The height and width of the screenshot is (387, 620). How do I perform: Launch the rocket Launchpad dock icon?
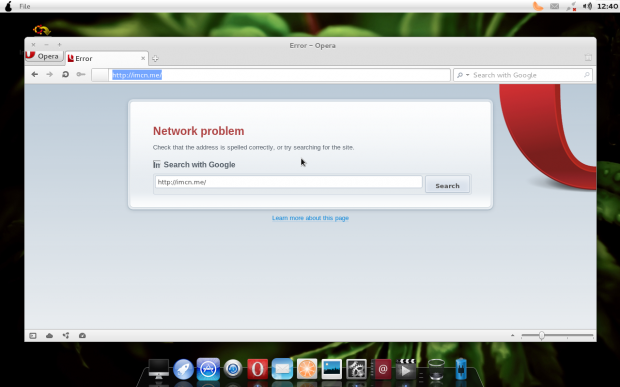point(183,369)
